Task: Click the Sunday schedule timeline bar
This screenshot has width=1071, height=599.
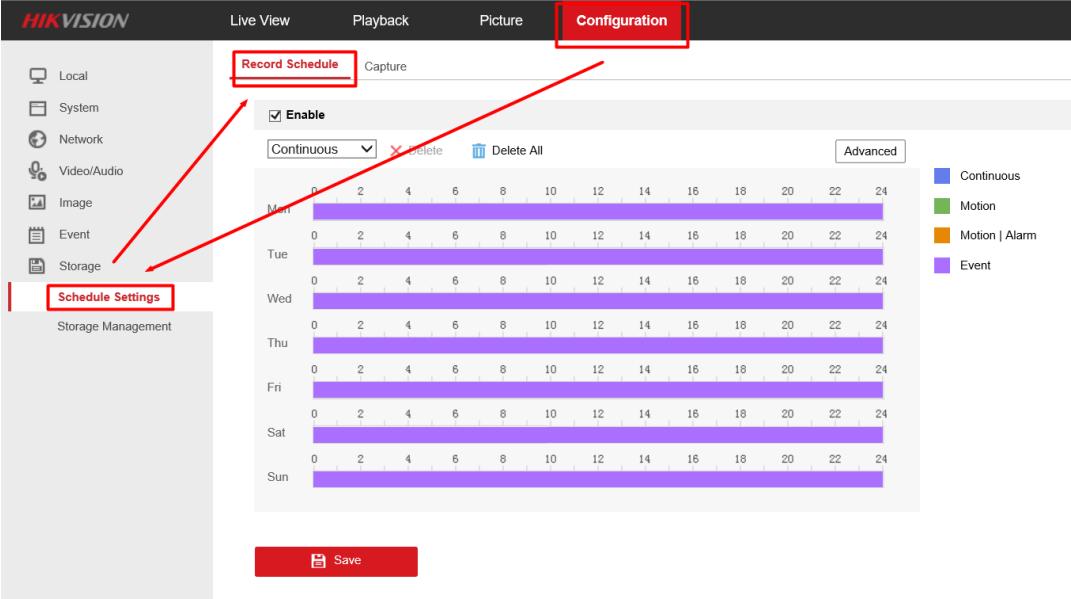Action: [x=598, y=479]
